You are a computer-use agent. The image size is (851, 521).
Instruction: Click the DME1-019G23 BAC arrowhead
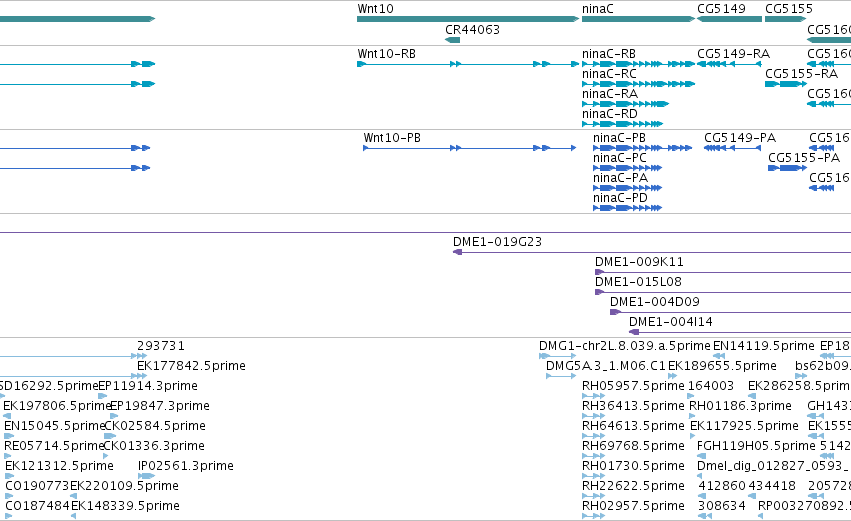point(458,252)
